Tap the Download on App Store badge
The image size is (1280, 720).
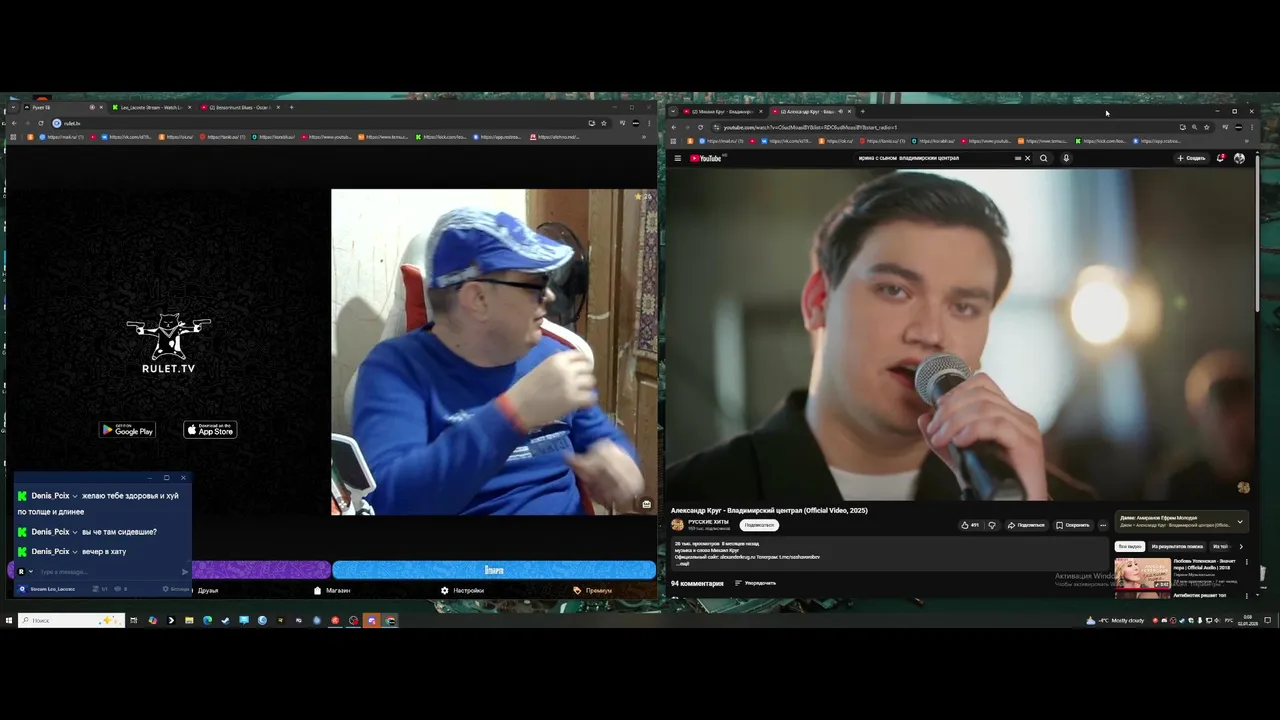point(210,430)
